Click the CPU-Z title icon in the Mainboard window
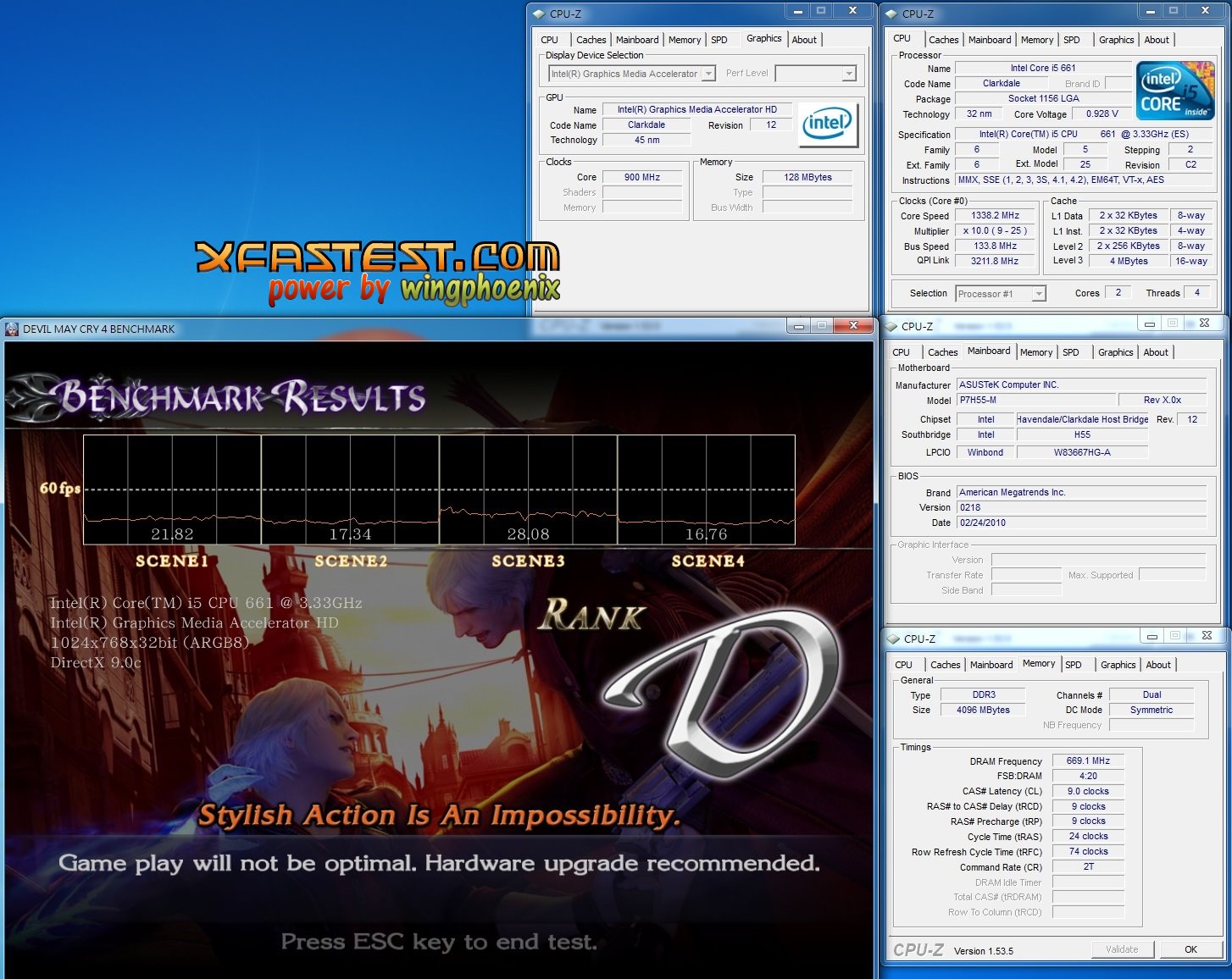 [x=891, y=326]
